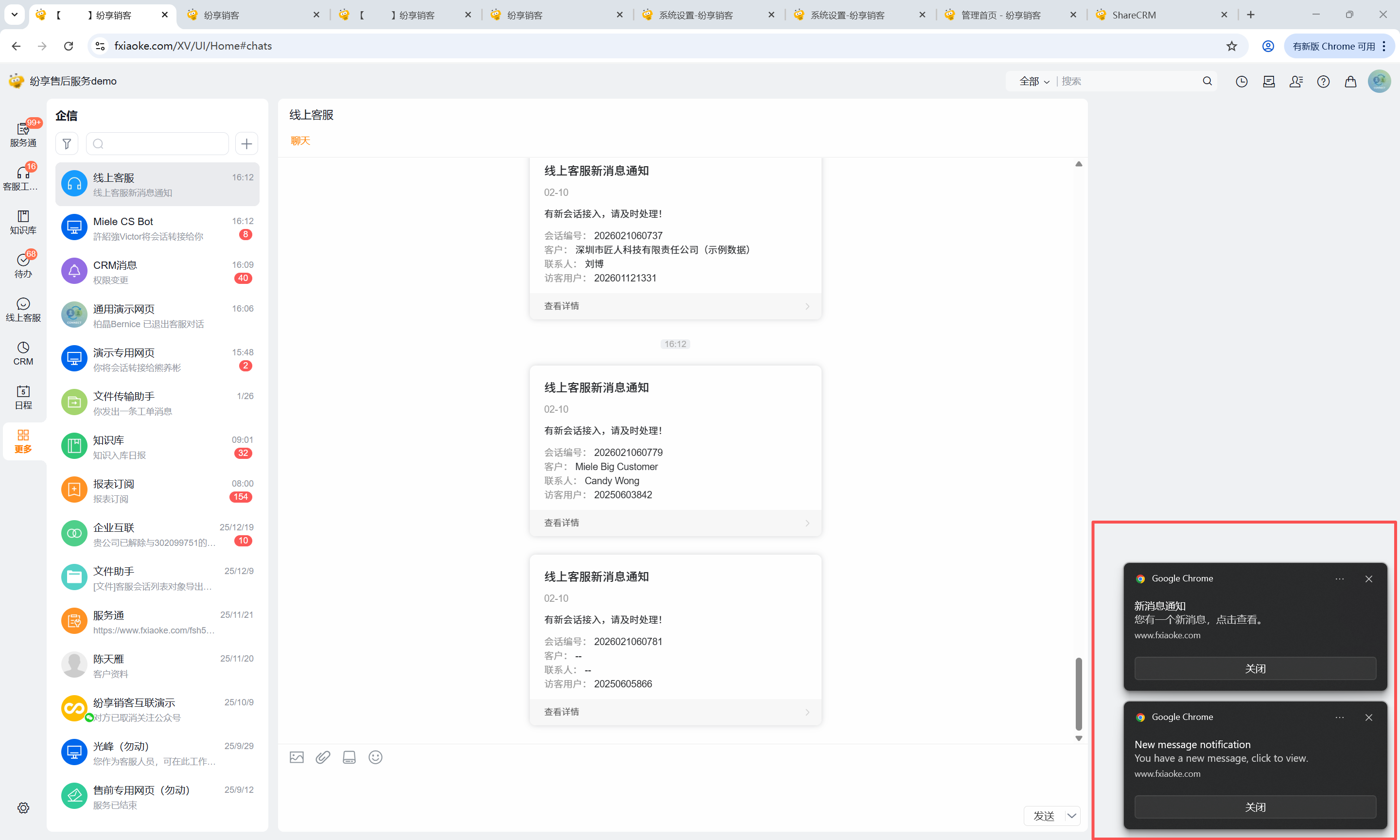Click the filter funnel icon in 企信 panel
This screenshot has height=840, width=1400.
click(x=67, y=144)
